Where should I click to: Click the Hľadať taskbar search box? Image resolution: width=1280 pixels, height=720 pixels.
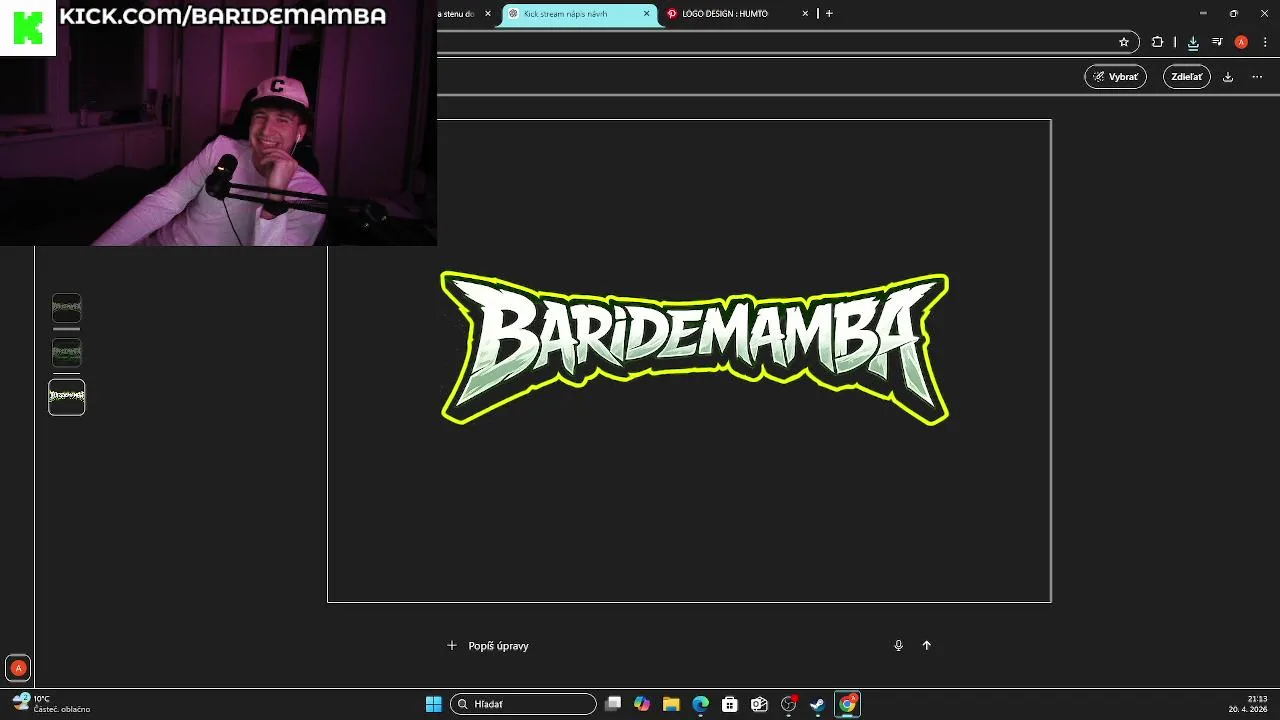(x=523, y=704)
